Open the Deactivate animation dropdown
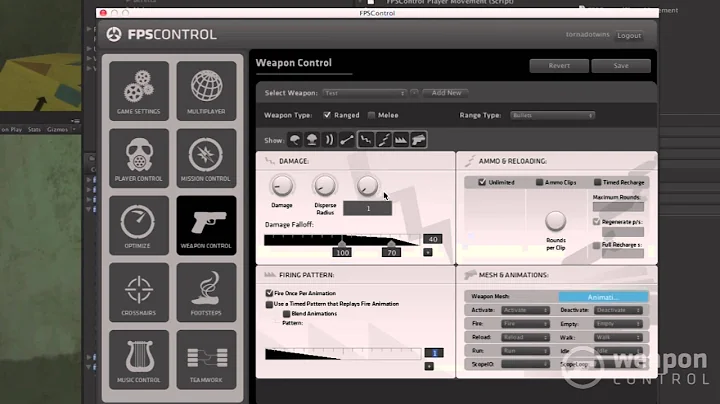Viewport: 720px width, 404px height. pos(618,310)
